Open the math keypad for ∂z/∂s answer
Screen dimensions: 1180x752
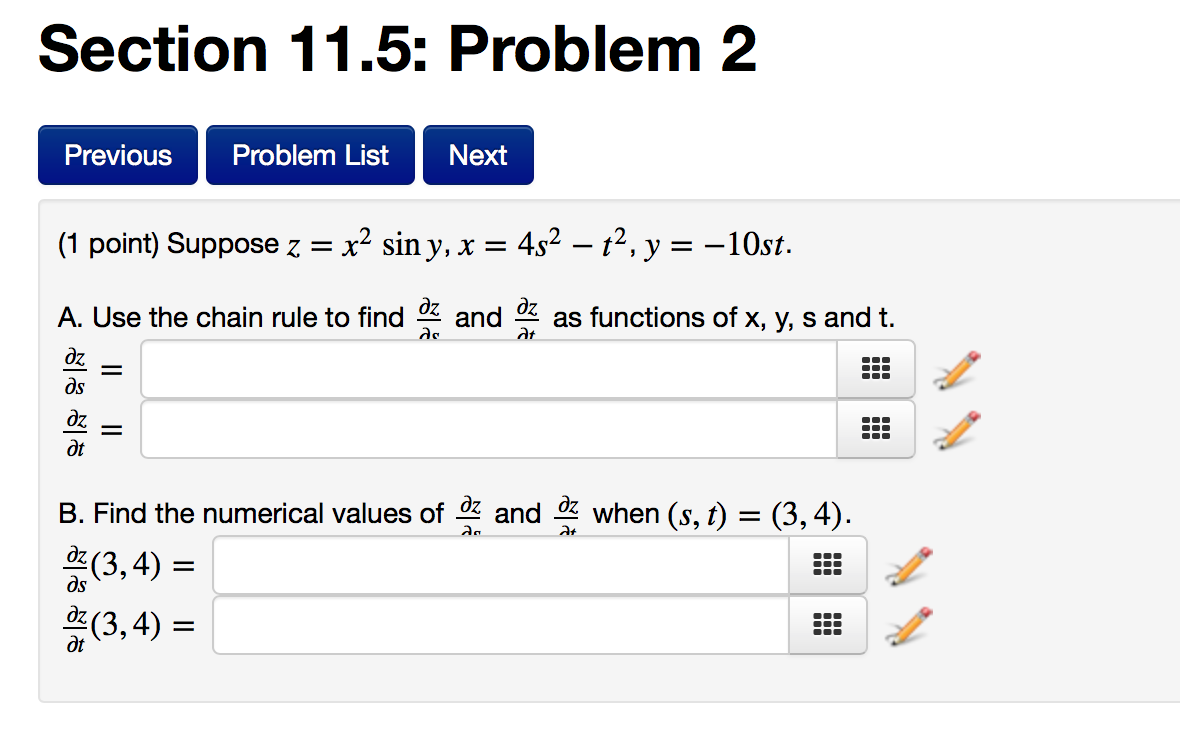875,368
